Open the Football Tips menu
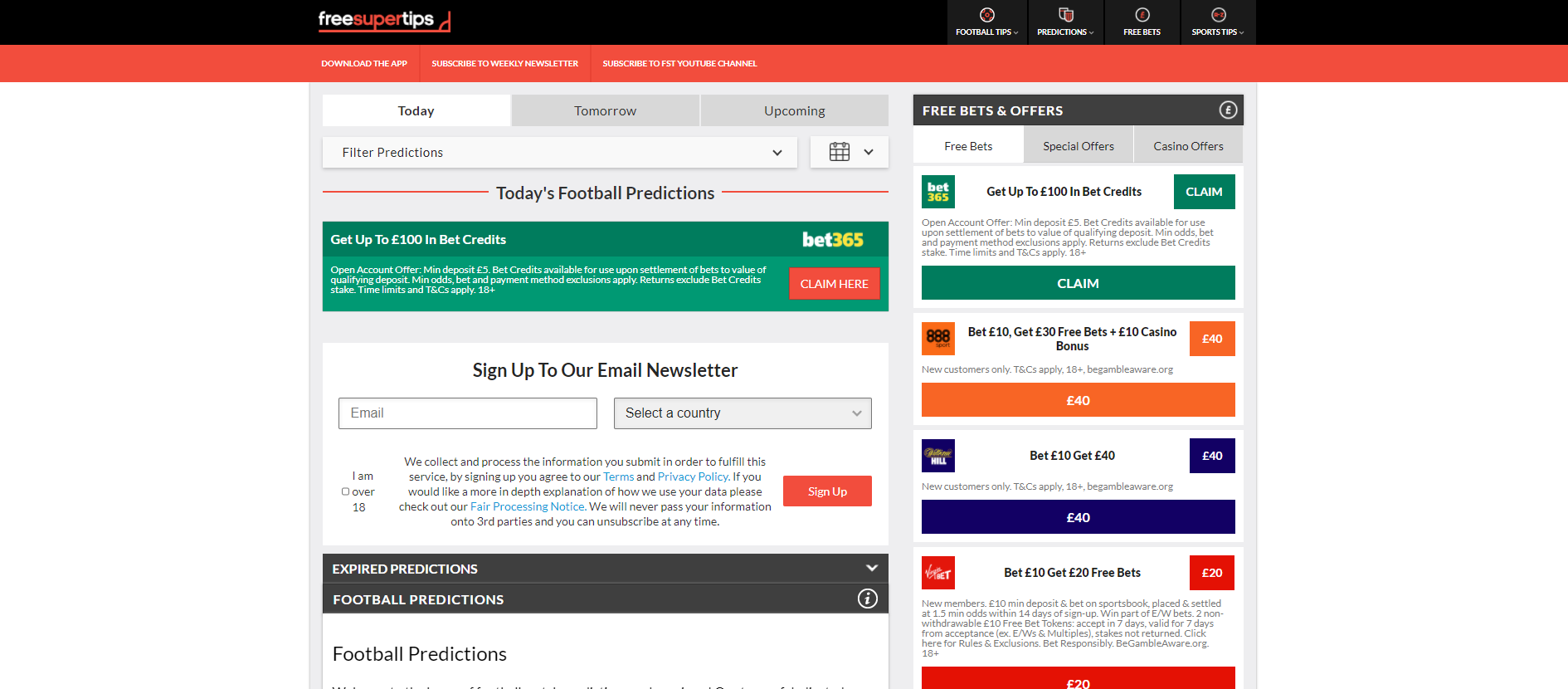The height and width of the screenshot is (689, 1568). click(x=987, y=22)
